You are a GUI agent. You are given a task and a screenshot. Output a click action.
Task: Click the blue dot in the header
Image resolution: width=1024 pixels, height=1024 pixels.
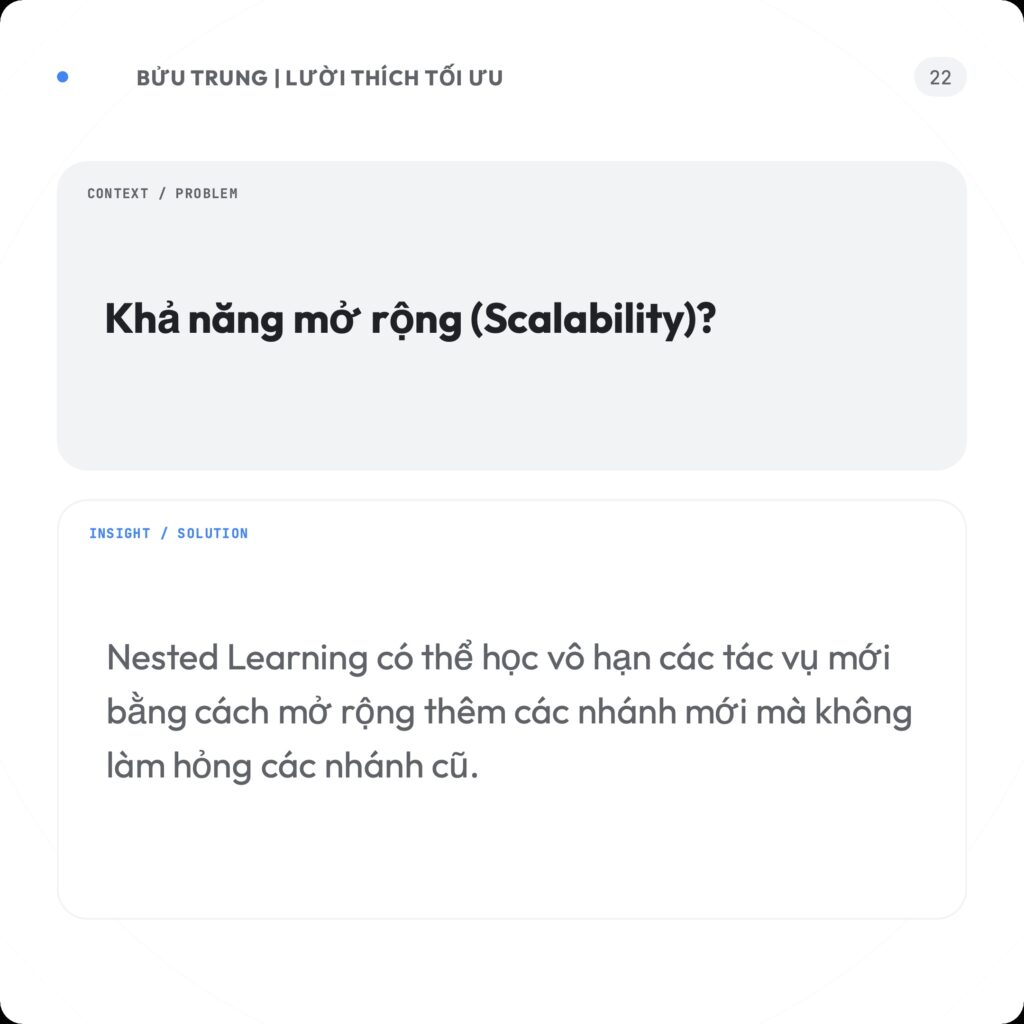point(63,77)
